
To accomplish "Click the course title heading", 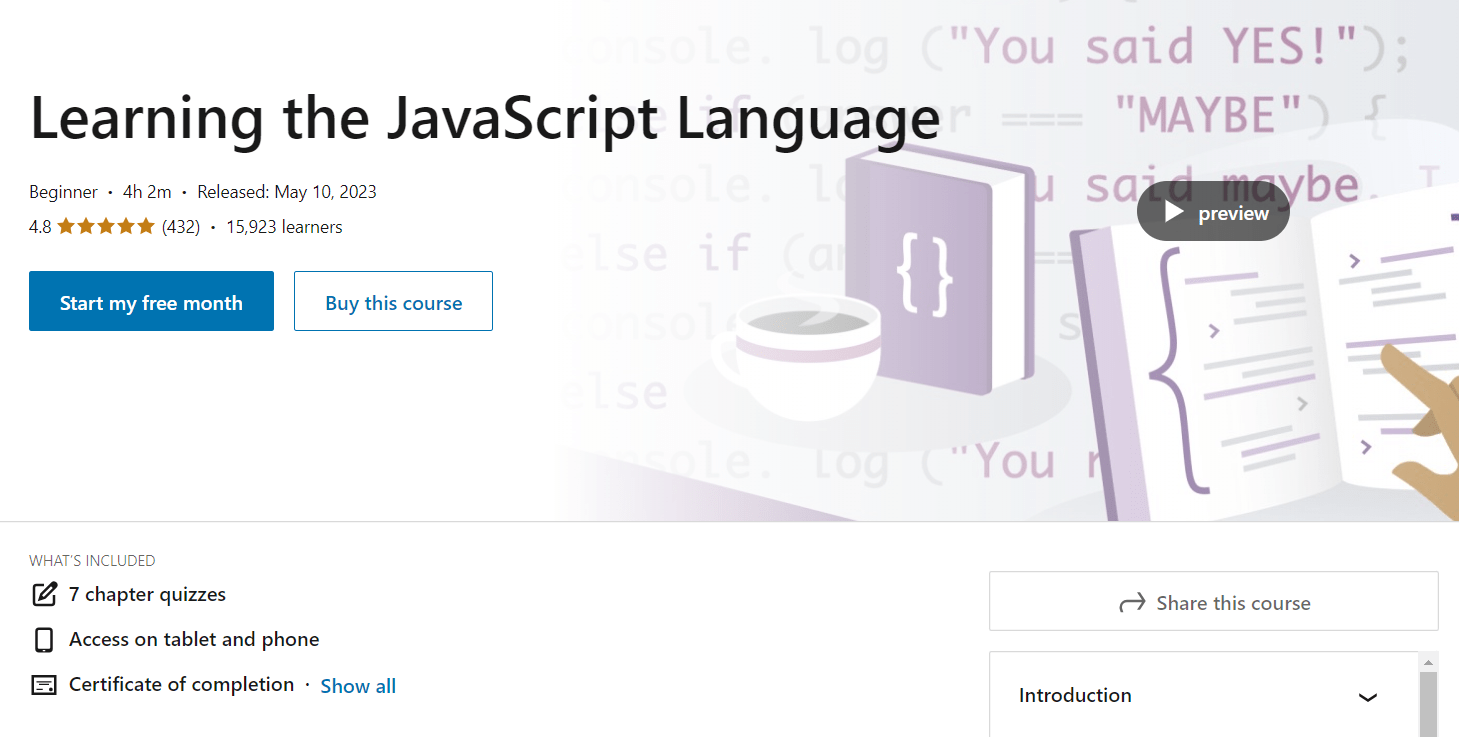I will (484, 118).
